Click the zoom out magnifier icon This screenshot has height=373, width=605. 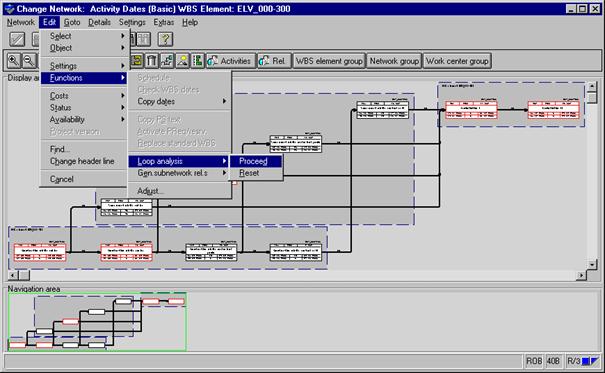(29, 61)
